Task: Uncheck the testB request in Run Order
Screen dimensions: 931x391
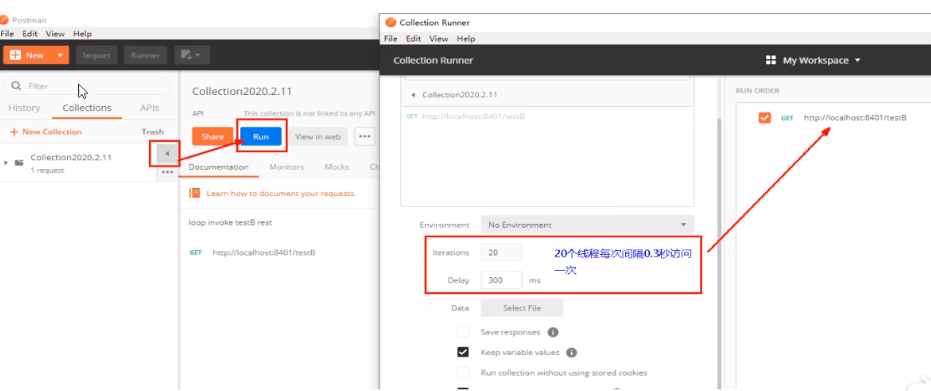Action: tap(765, 117)
